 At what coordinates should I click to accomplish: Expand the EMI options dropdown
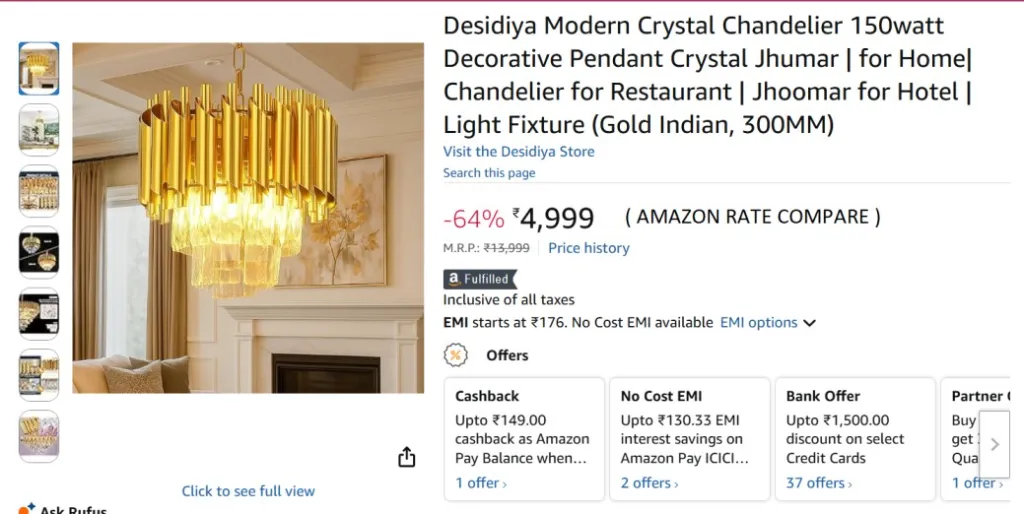[768, 323]
